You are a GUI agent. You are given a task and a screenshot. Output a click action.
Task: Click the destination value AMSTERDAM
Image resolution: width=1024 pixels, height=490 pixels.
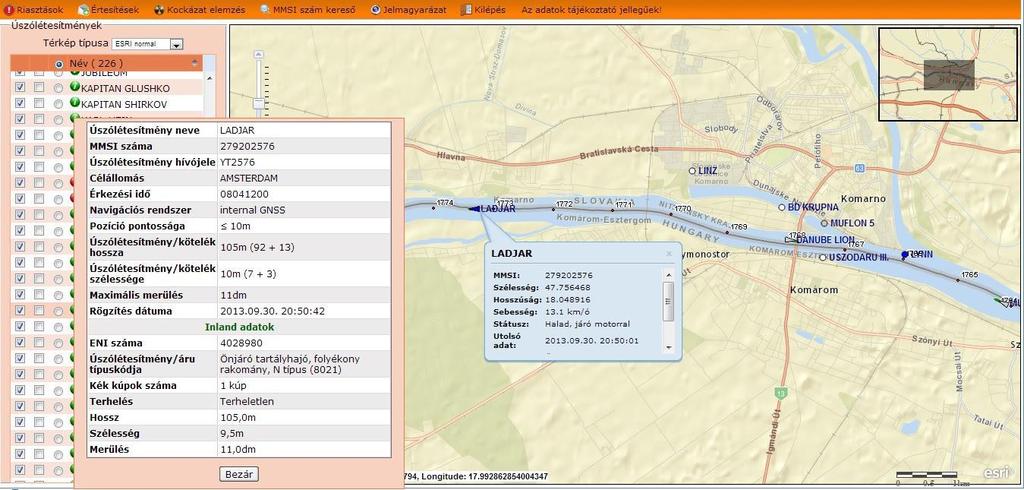[249, 178]
